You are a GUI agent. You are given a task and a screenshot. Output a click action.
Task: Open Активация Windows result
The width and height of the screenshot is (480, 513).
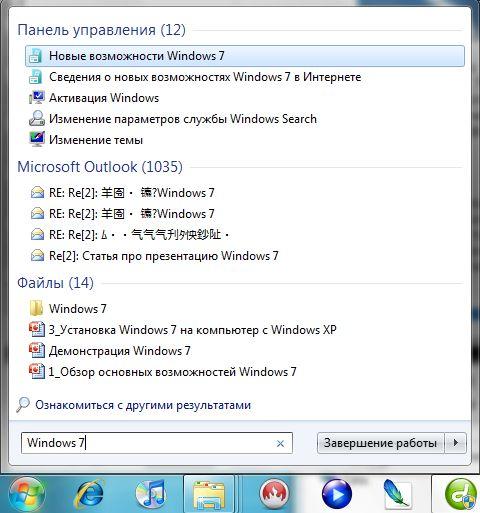pos(104,98)
